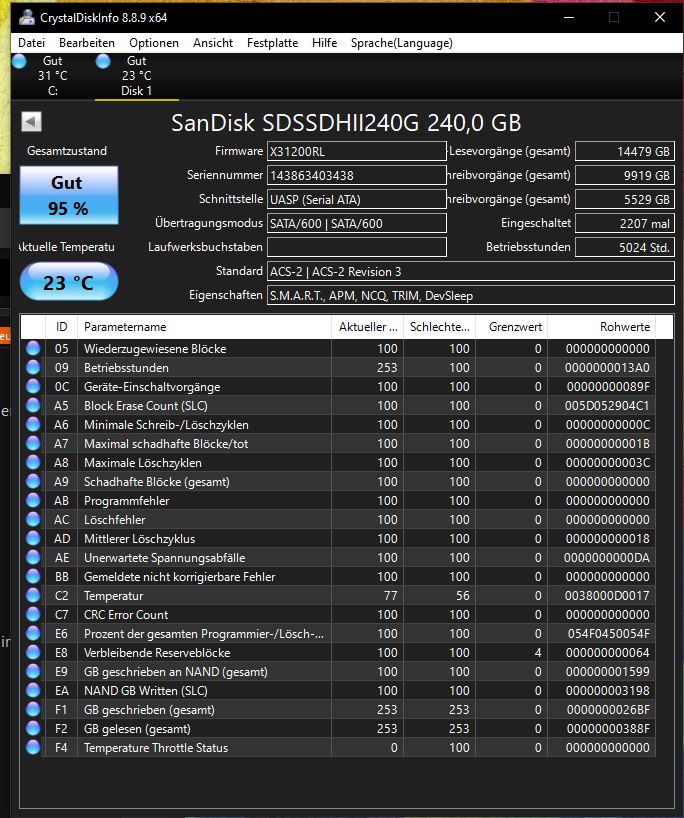684x818 pixels.
Task: Click the status orb of Maximale Löschzyklen row
Action: [x=33, y=463]
